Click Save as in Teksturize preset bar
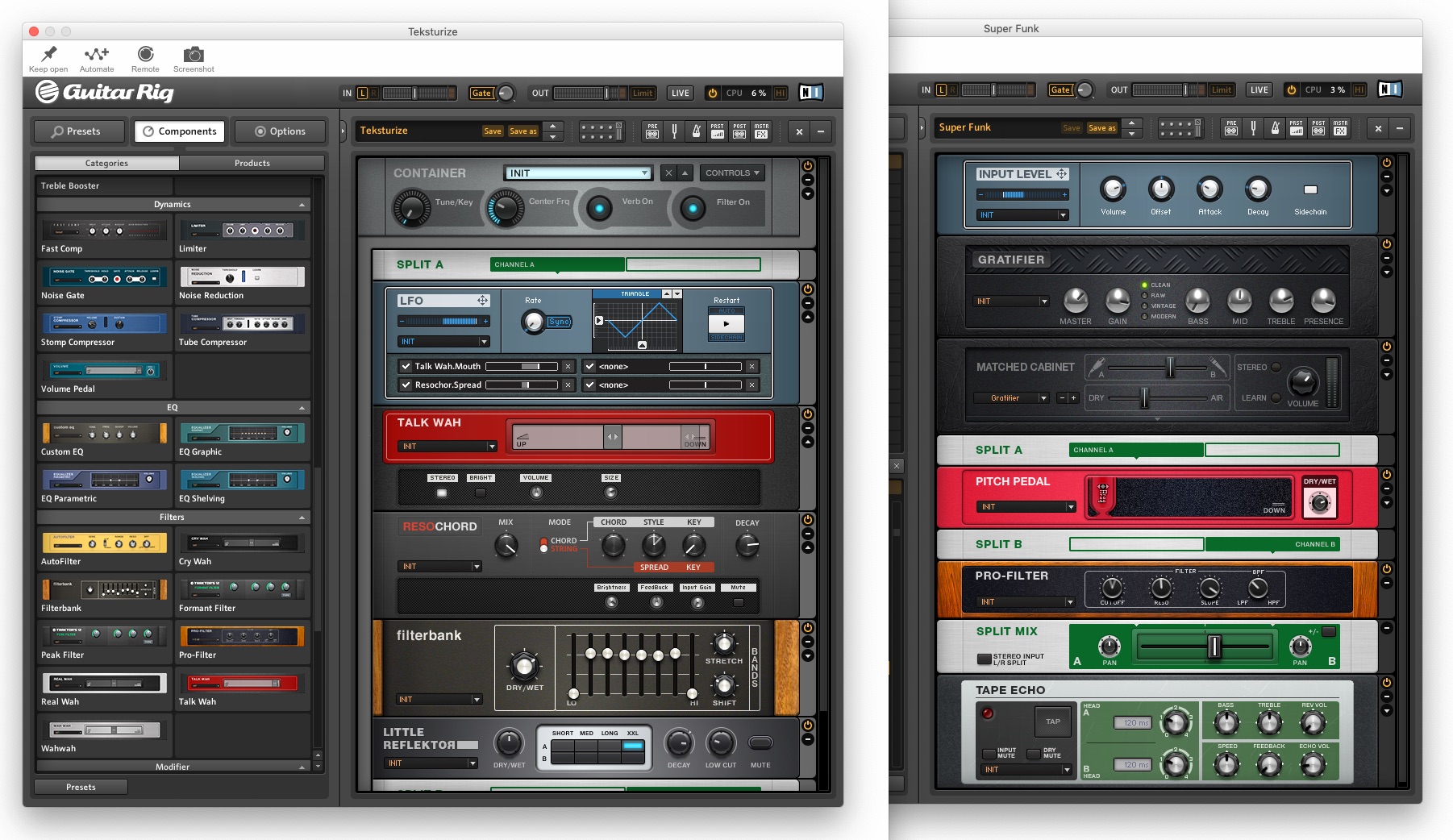 click(522, 131)
